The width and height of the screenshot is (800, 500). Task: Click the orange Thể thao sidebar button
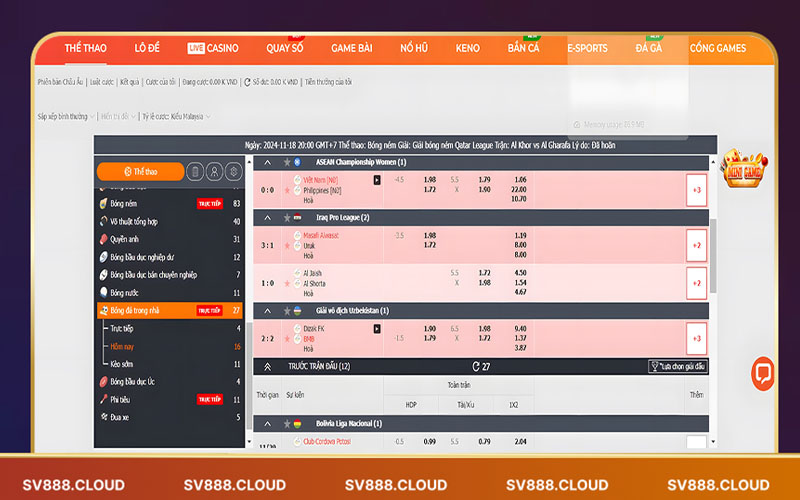tap(140, 172)
